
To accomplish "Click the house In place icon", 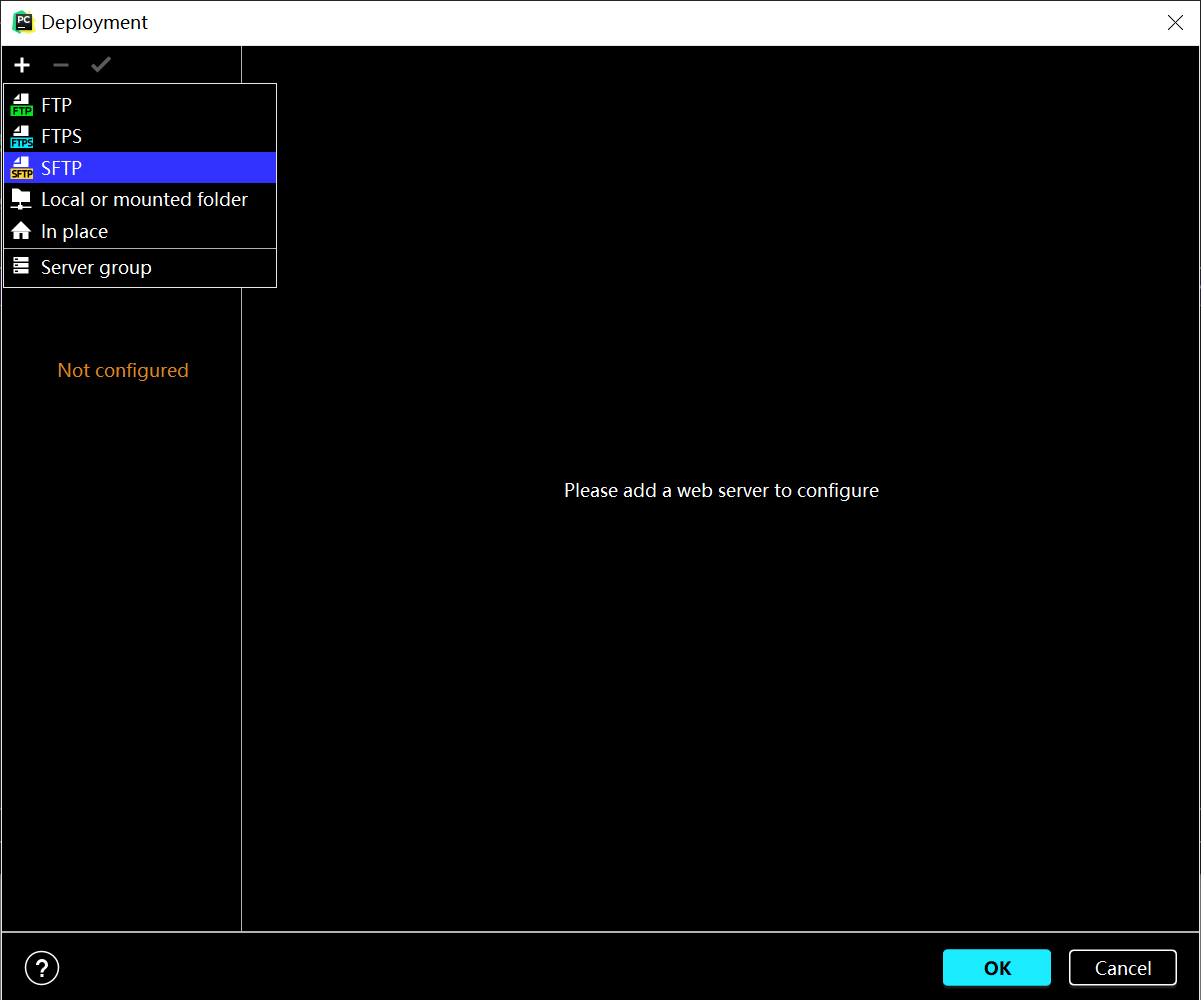I will tap(21, 231).
